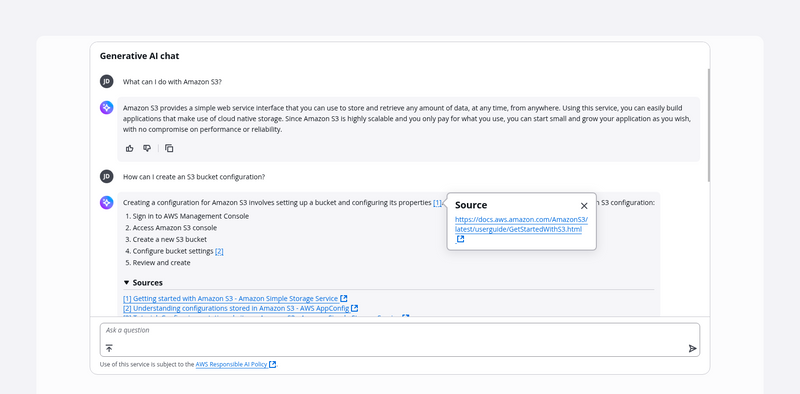Image resolution: width=800 pixels, height=394 pixels.
Task: Open Getting started with Amazon S3 source link
Action: tap(231, 299)
